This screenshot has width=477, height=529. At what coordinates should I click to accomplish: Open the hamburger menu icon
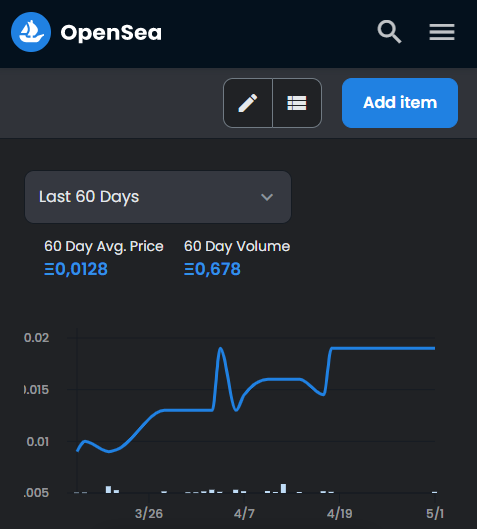tap(442, 32)
